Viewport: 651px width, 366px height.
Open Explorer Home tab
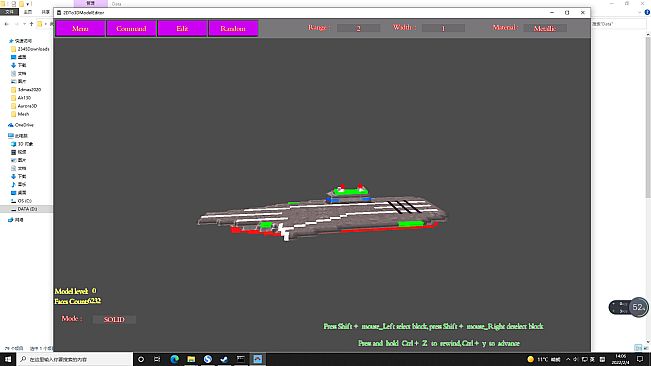[x=28, y=12]
